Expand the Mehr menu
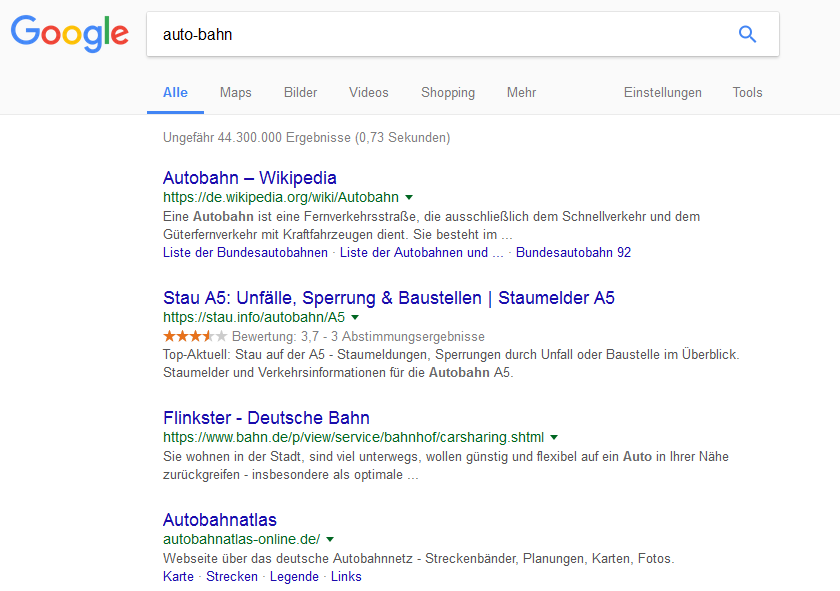Viewport: 840px width, 591px height. tap(521, 92)
